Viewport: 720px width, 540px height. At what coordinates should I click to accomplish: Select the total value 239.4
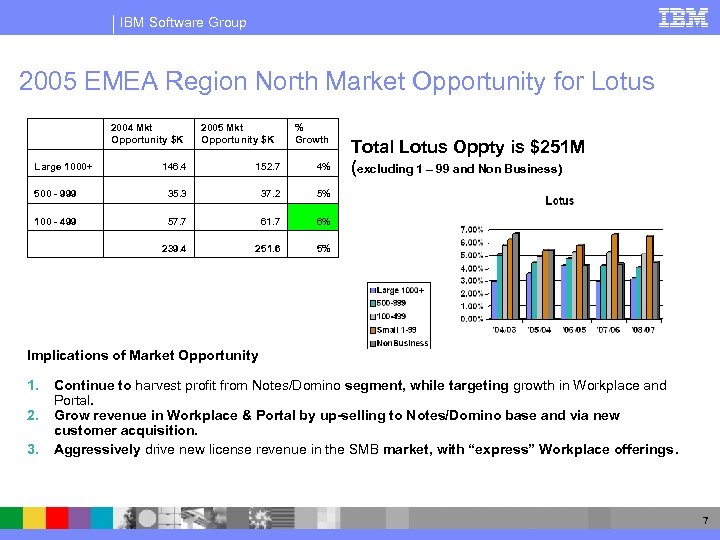[174, 248]
